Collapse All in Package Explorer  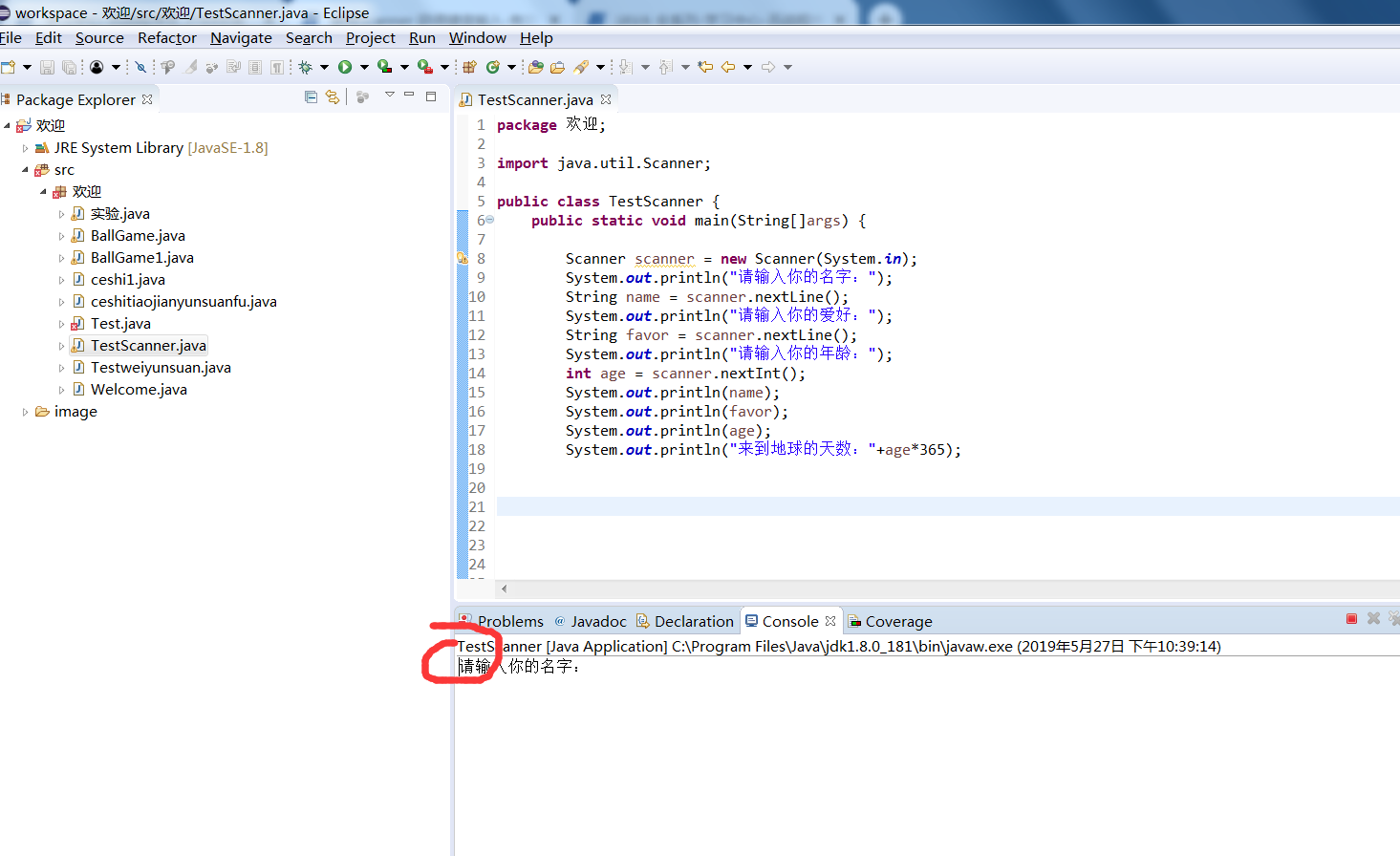(x=311, y=96)
